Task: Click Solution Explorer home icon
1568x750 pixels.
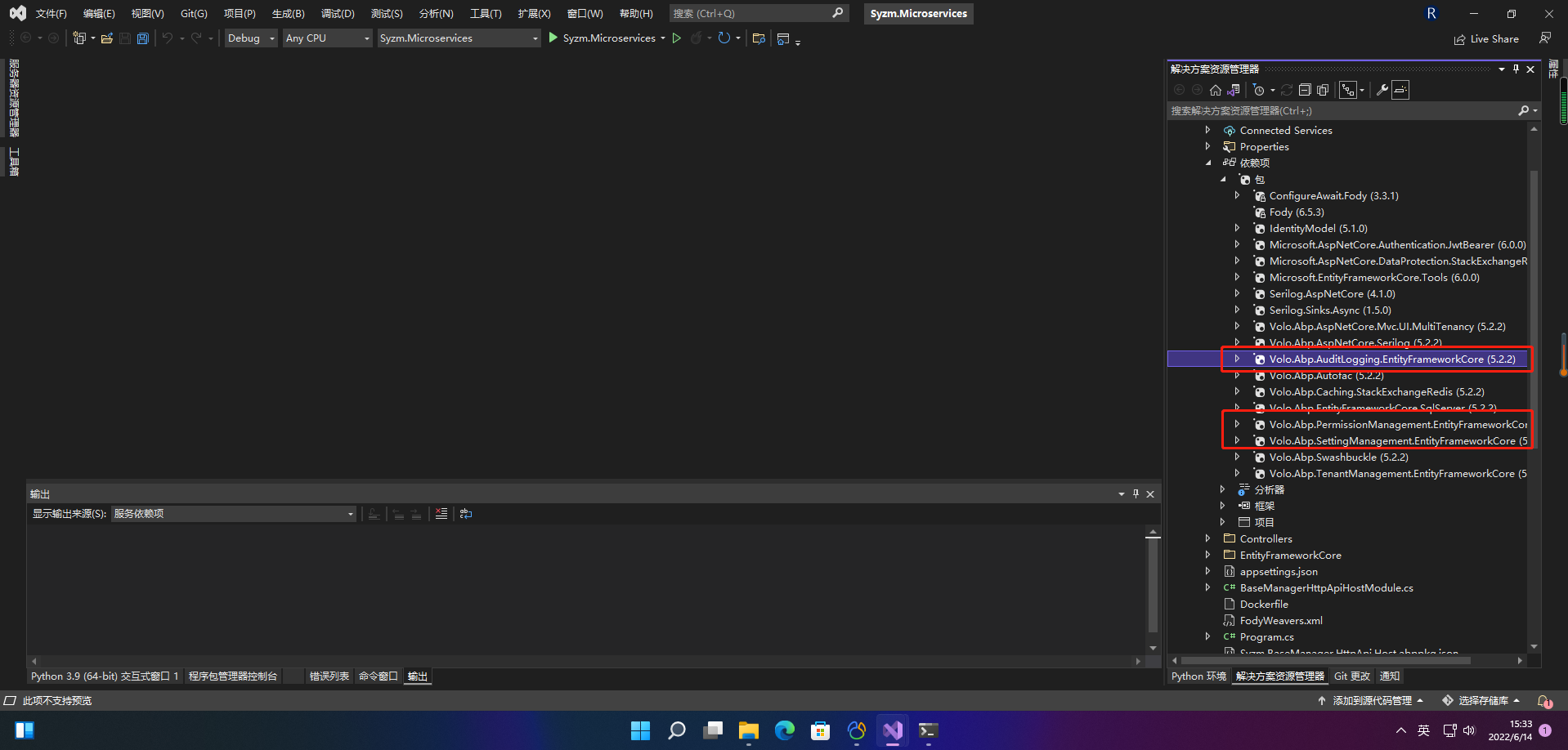Action: [1216, 90]
